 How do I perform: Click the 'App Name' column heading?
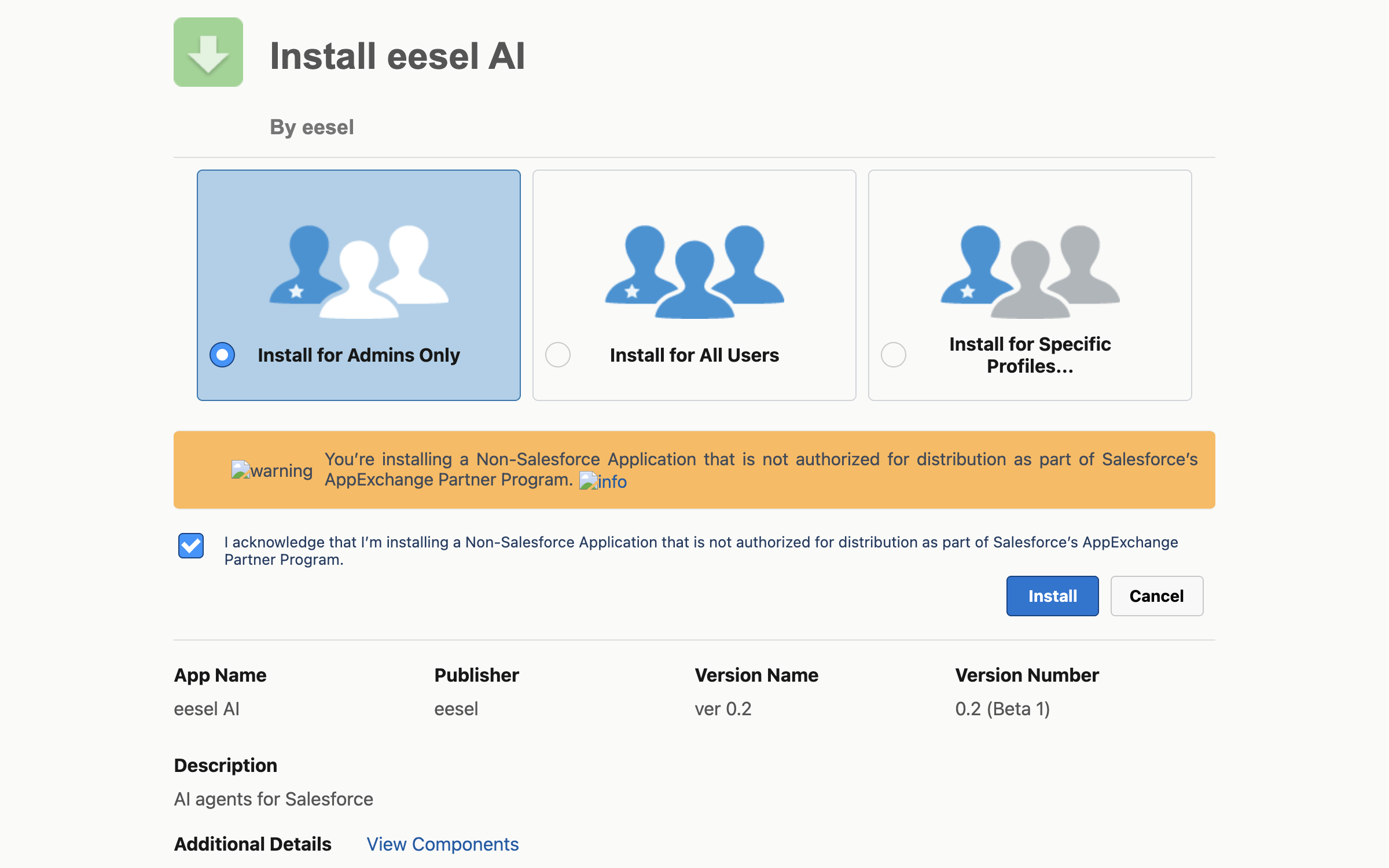click(220, 675)
